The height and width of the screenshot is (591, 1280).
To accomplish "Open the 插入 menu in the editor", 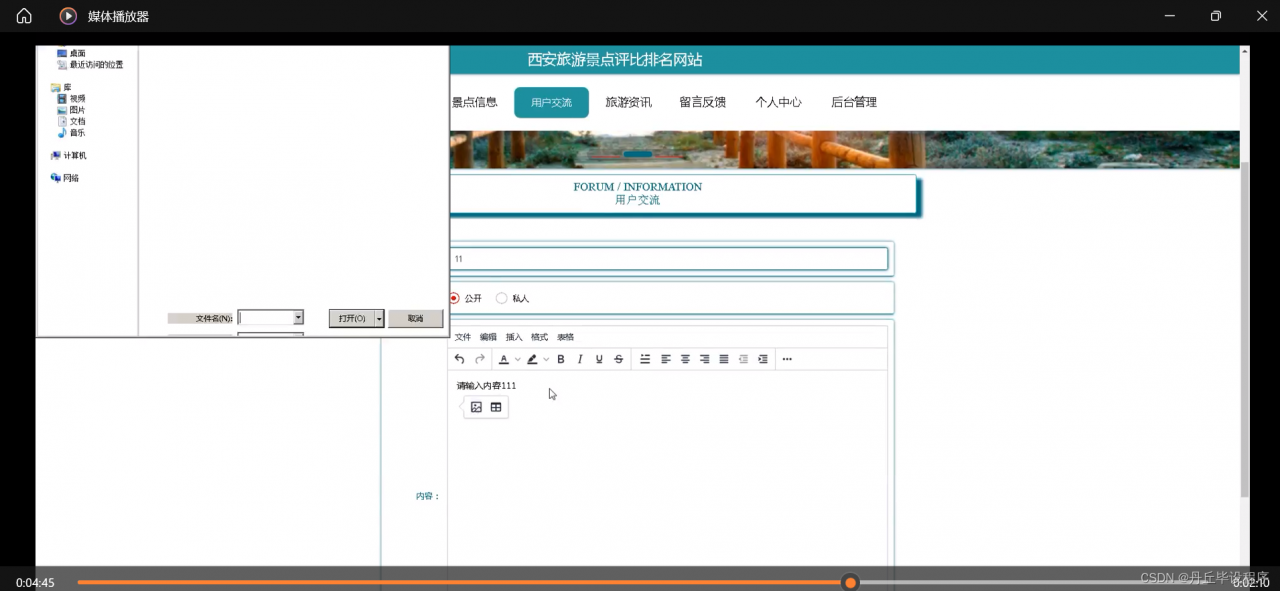I will click(x=514, y=337).
